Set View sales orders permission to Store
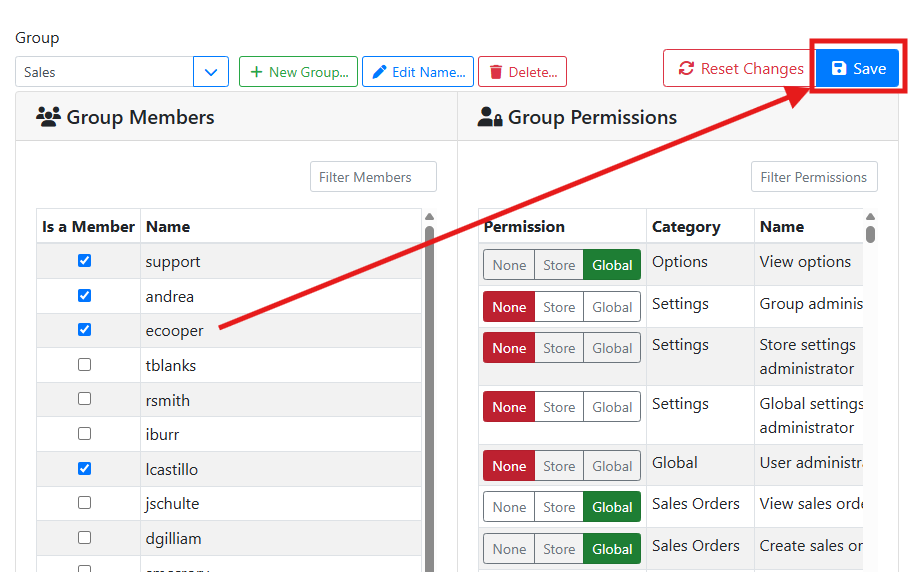Screen dimensions: 917x572 [559, 507]
